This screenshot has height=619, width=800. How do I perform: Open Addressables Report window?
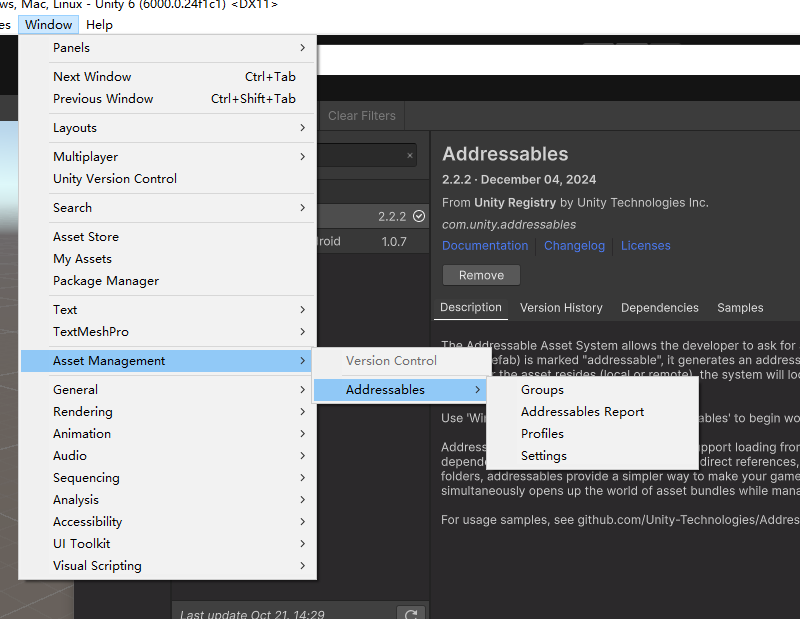[x=592, y=412]
